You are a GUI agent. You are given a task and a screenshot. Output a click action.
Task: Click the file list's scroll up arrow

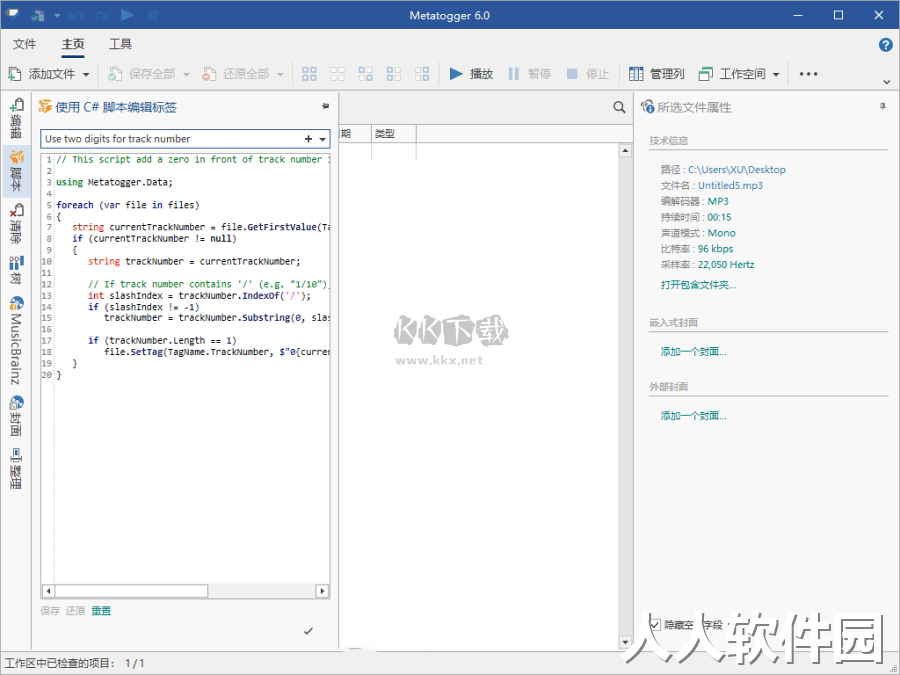pos(626,151)
